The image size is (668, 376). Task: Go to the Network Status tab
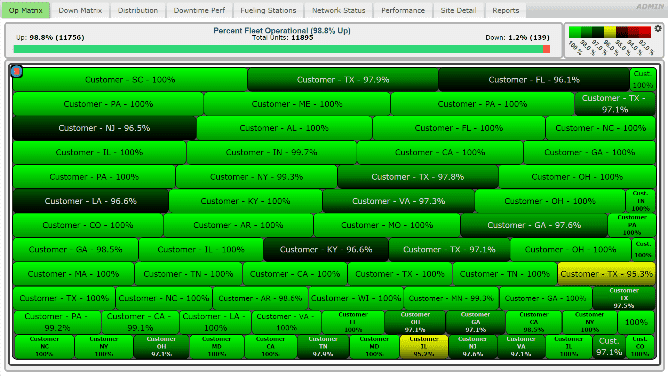click(x=339, y=10)
